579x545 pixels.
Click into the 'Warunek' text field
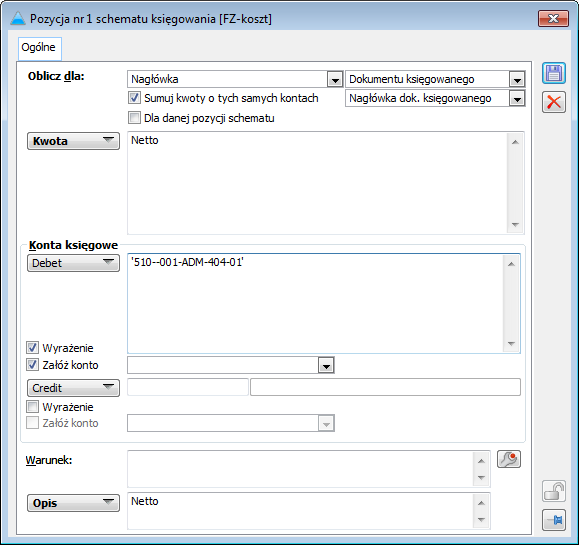301,468
